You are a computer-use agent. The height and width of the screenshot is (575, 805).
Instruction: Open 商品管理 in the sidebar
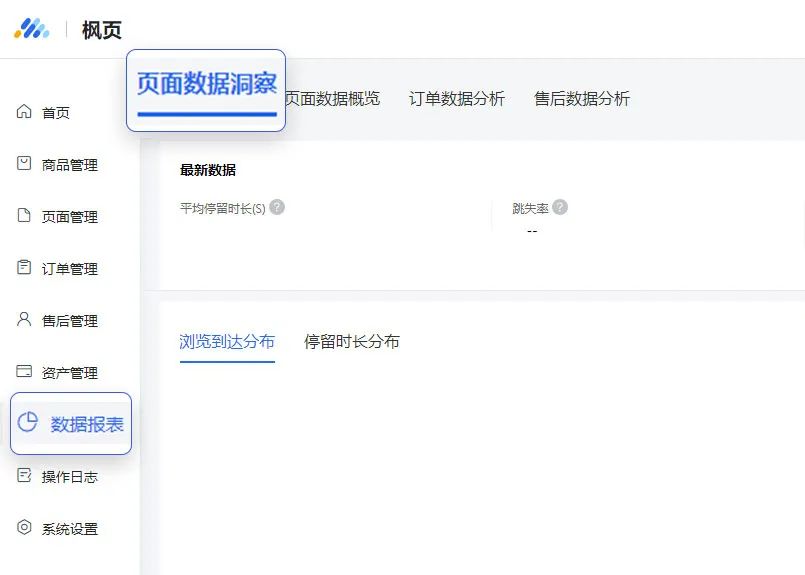pos(70,165)
